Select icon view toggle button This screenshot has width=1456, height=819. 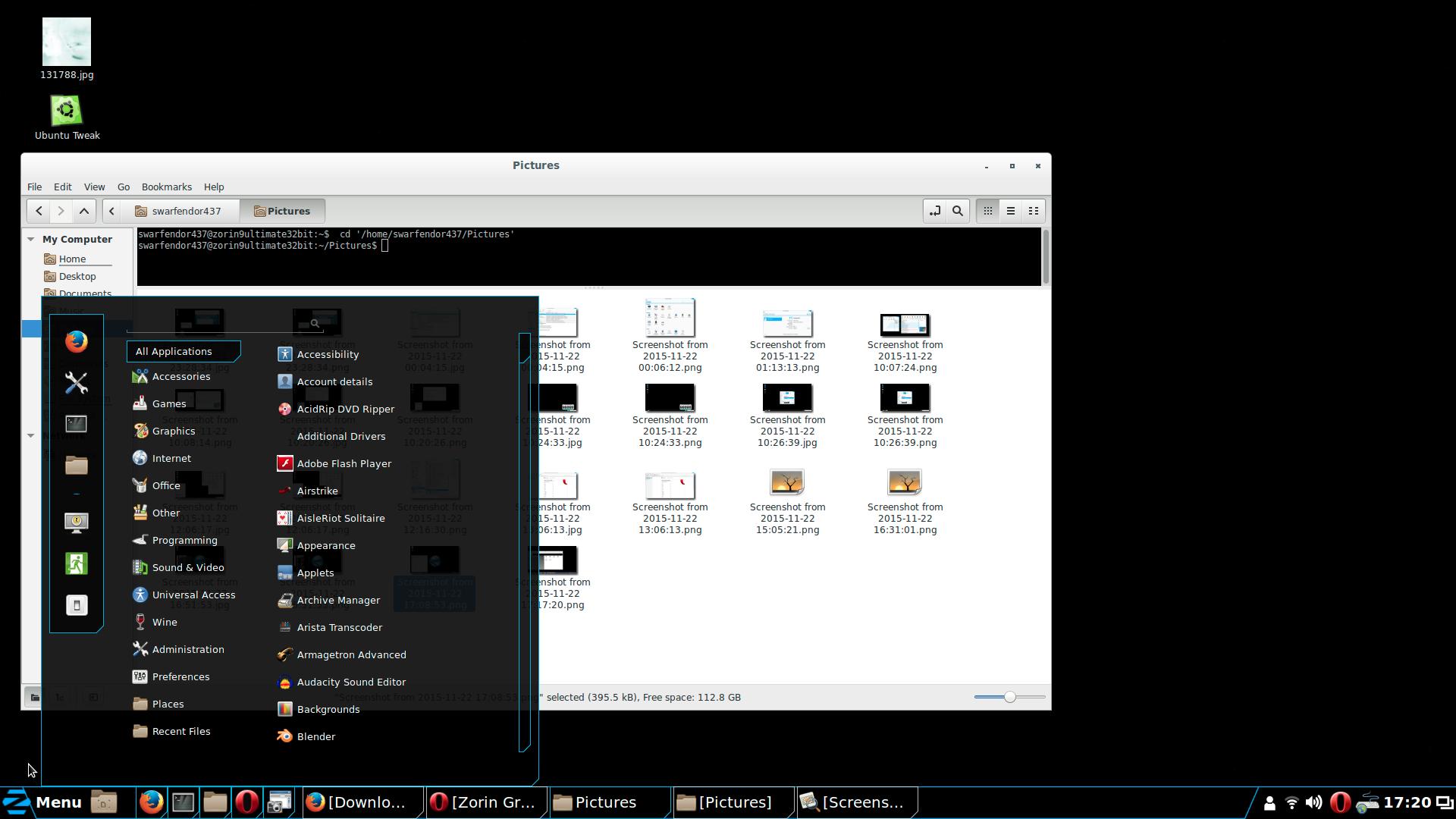click(x=987, y=211)
